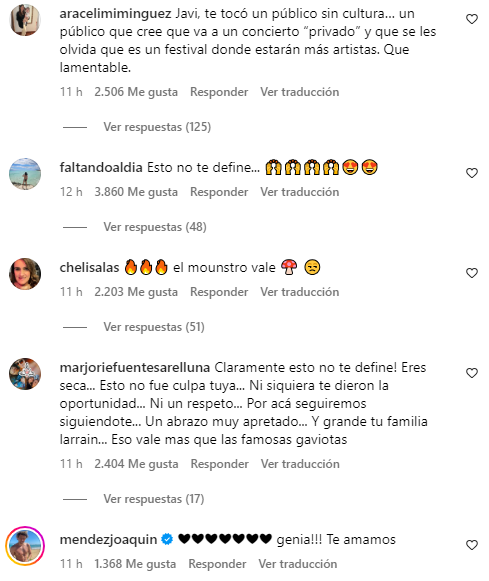Open the chelisalas username link
489x581 pixels.
pos(89,268)
